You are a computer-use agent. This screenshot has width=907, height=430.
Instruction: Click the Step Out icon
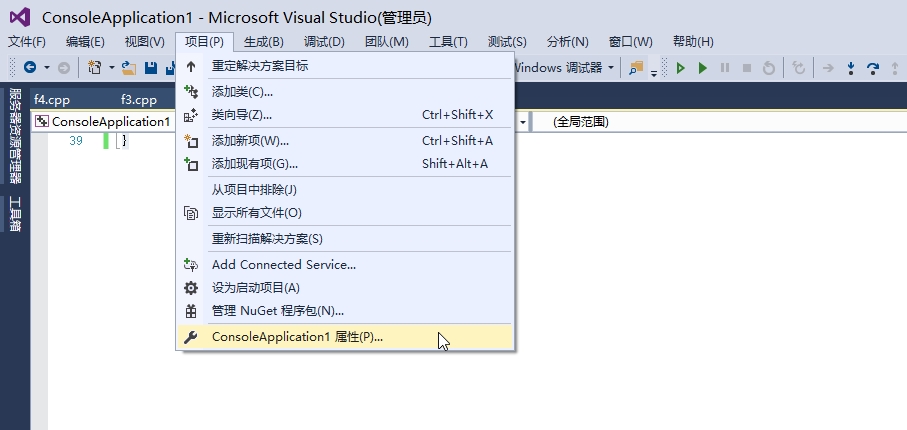[x=895, y=68]
